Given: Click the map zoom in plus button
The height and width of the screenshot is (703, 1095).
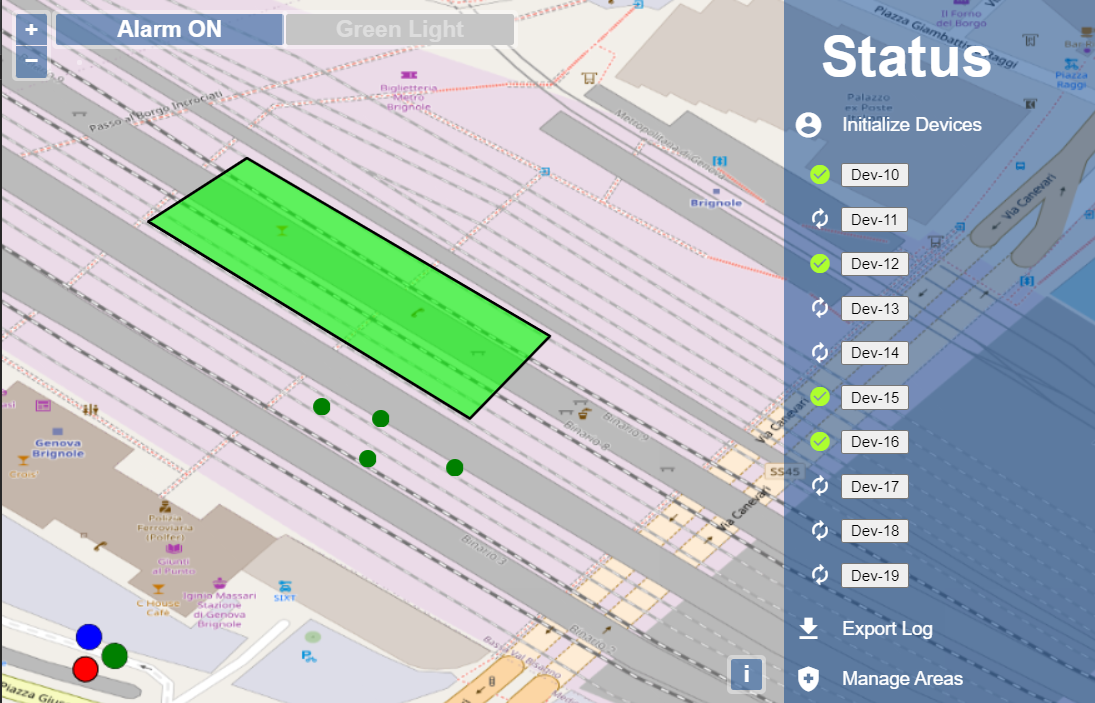Looking at the screenshot, I should [31, 29].
